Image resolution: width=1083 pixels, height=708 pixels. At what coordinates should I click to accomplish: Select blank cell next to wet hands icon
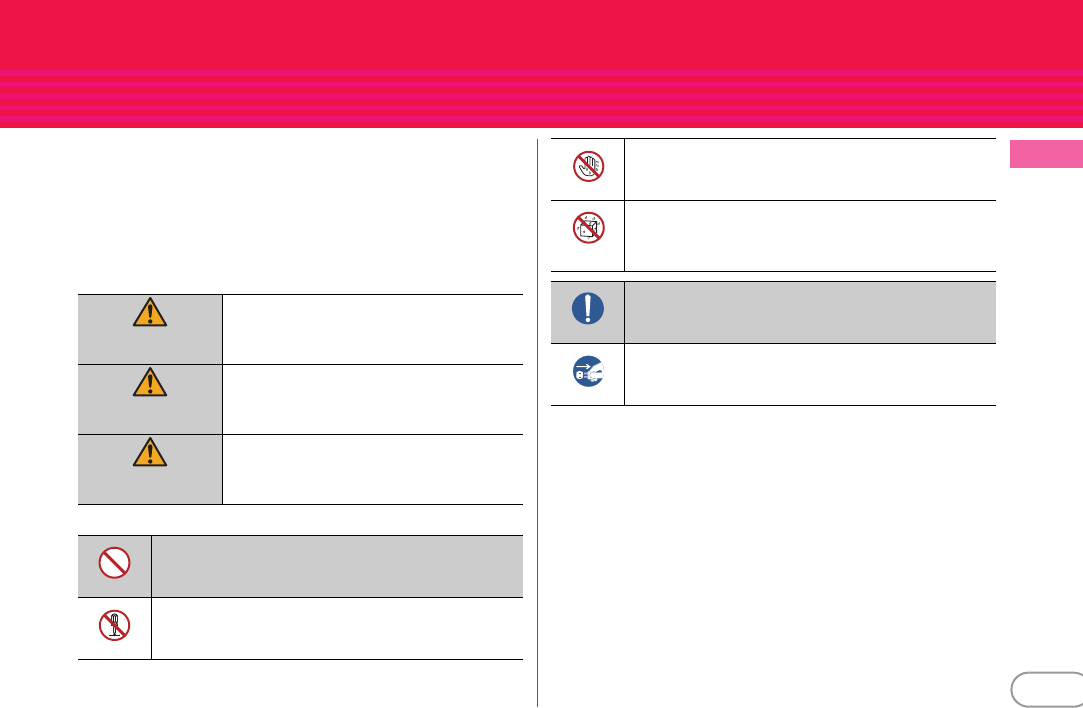point(810,169)
